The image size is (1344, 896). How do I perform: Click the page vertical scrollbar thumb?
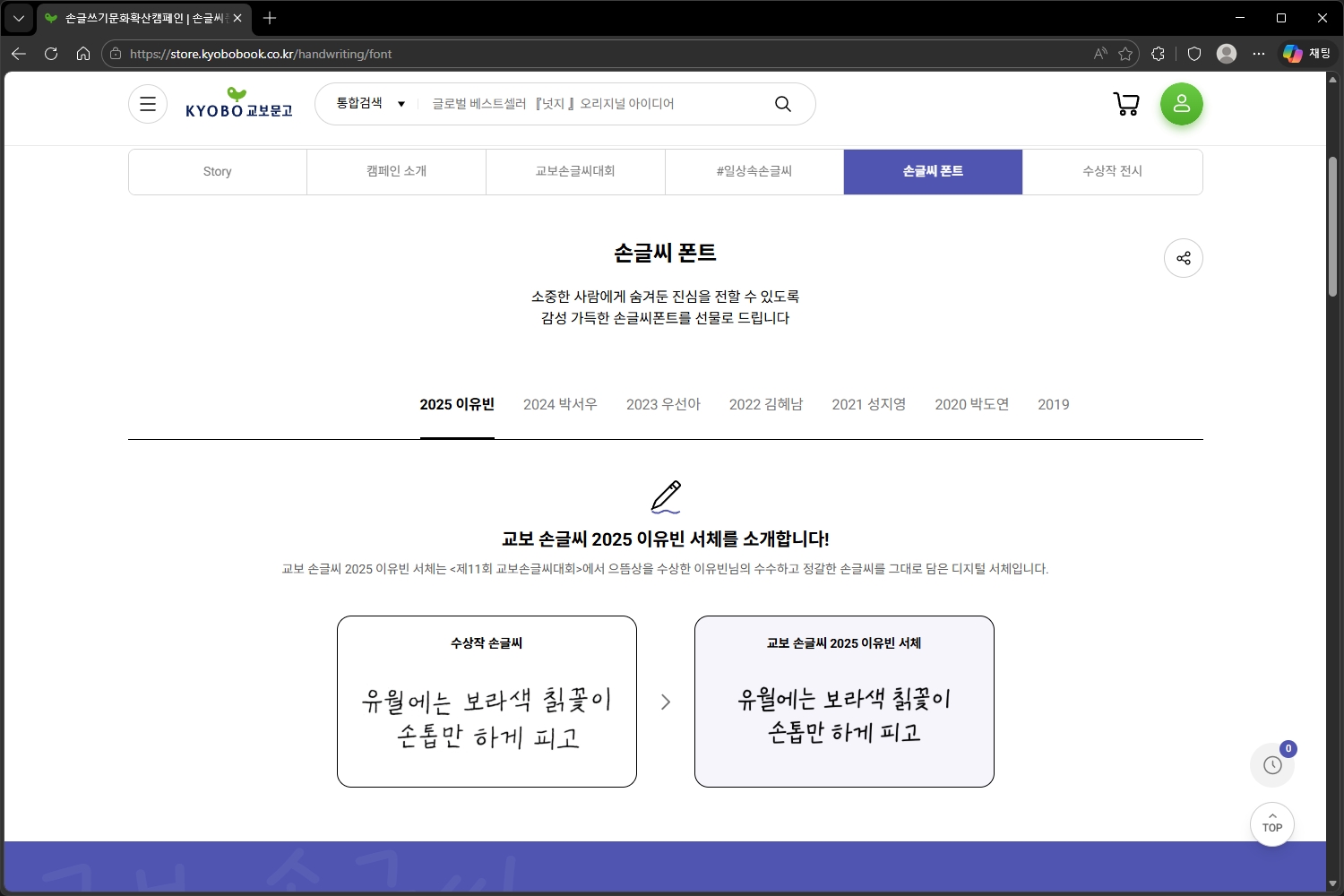coord(1333,227)
